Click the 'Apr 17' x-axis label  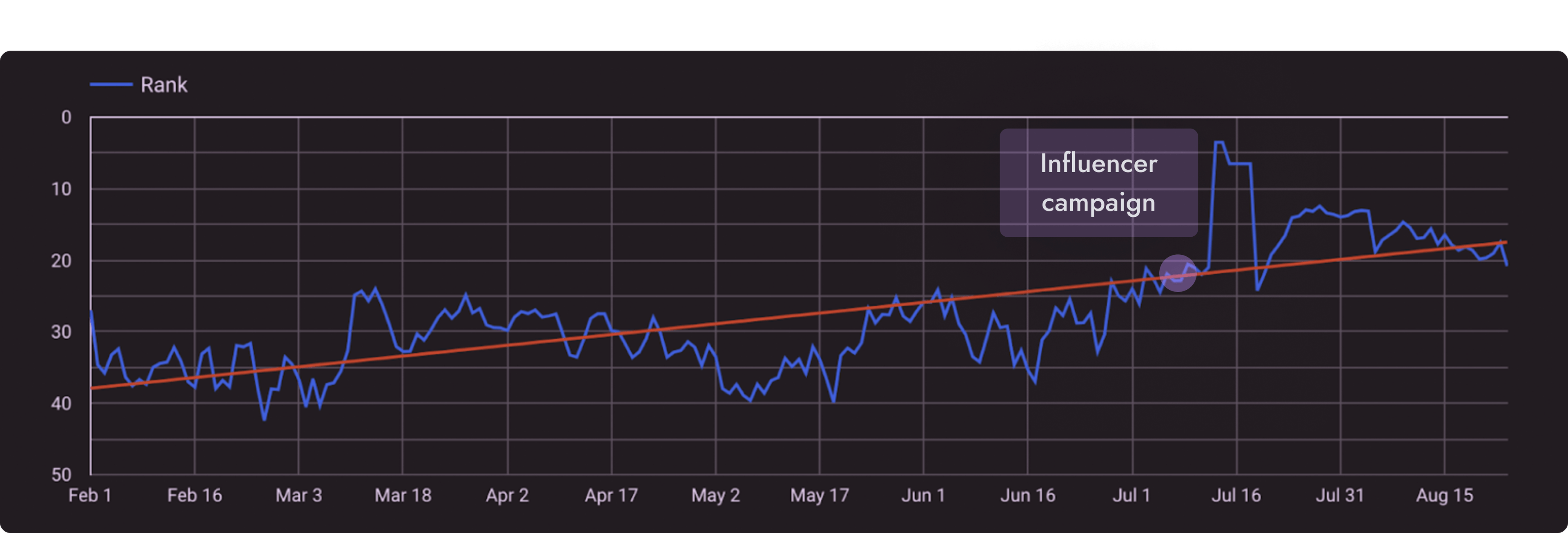[611, 496]
